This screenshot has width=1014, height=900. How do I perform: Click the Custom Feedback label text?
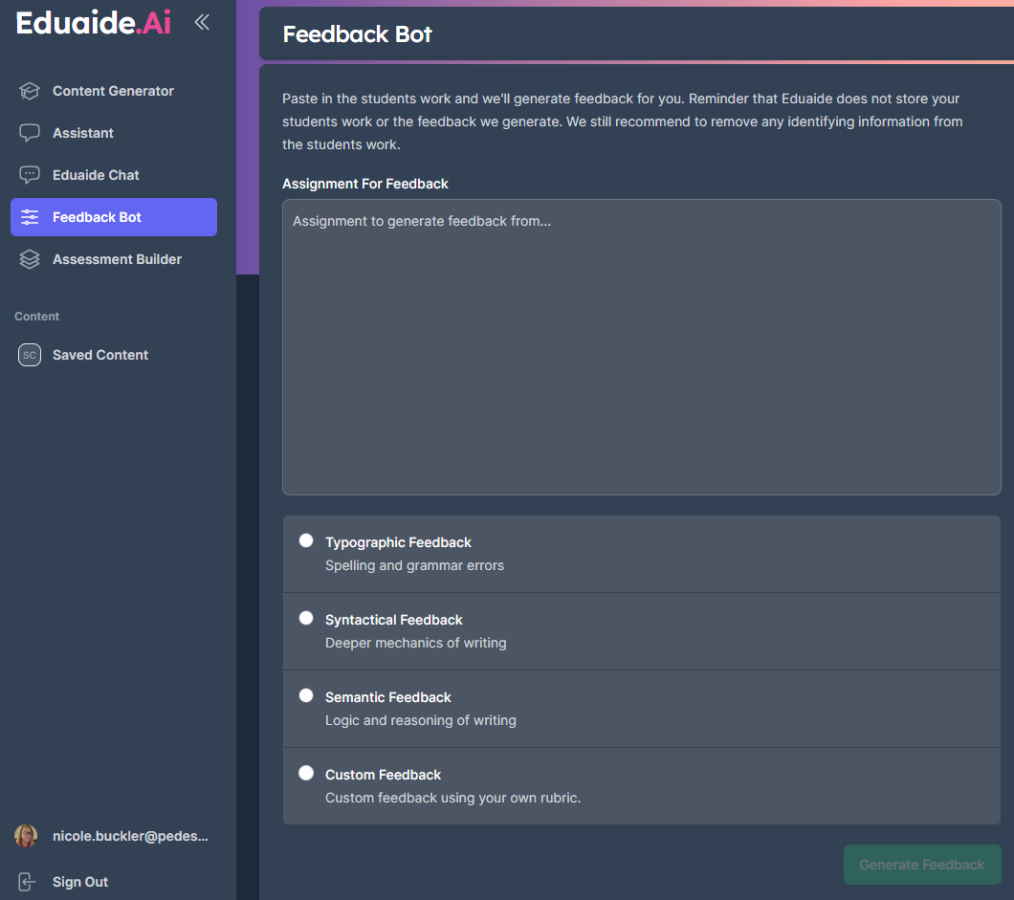[383, 775]
